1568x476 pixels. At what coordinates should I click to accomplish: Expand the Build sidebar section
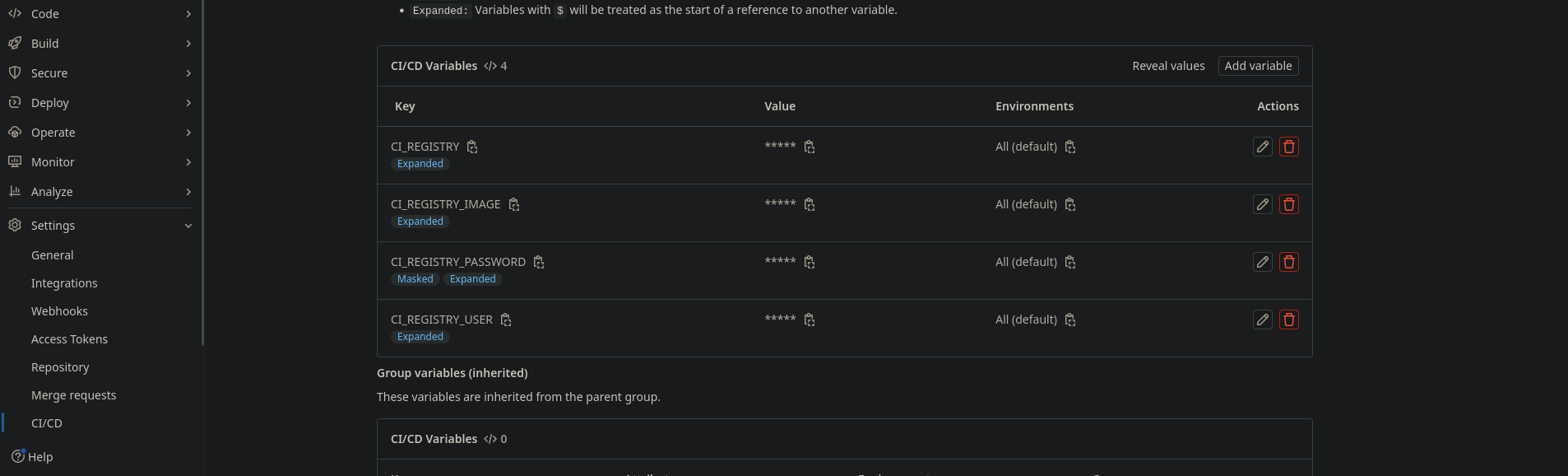pos(100,44)
